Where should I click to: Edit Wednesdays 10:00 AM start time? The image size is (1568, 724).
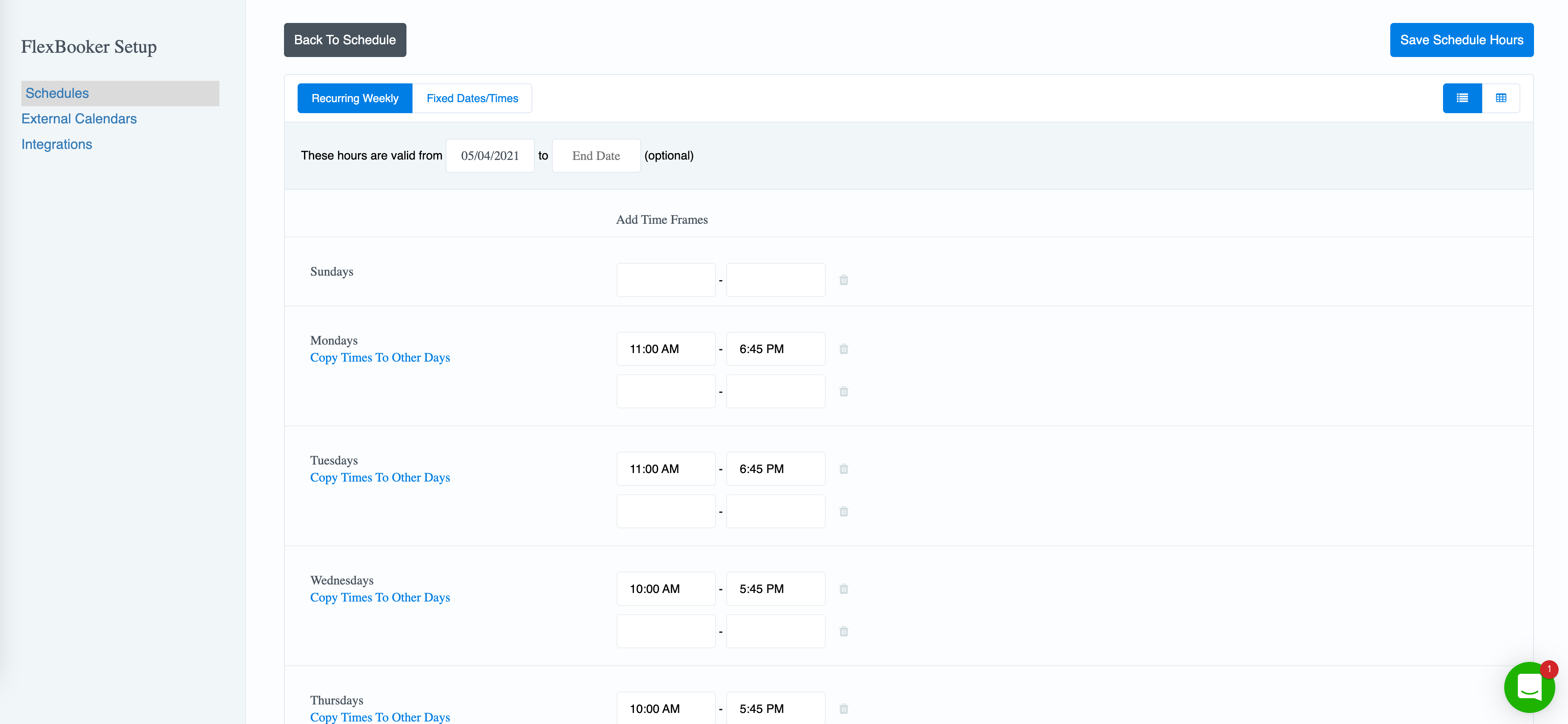[x=666, y=589]
